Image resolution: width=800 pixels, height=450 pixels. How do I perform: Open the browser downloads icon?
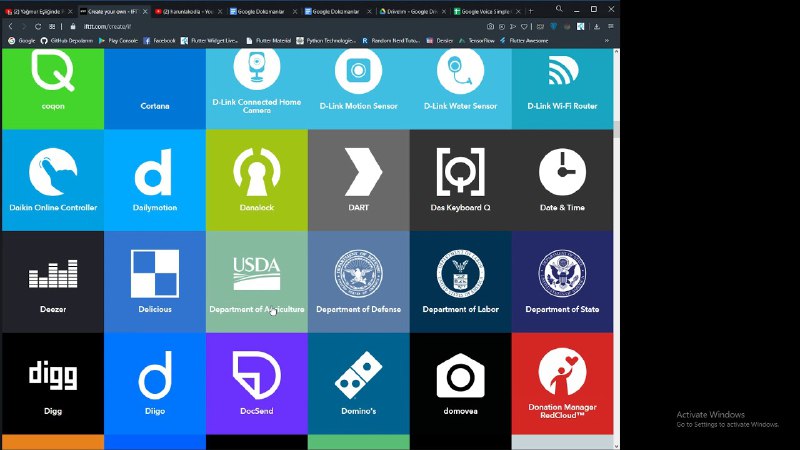(x=596, y=27)
